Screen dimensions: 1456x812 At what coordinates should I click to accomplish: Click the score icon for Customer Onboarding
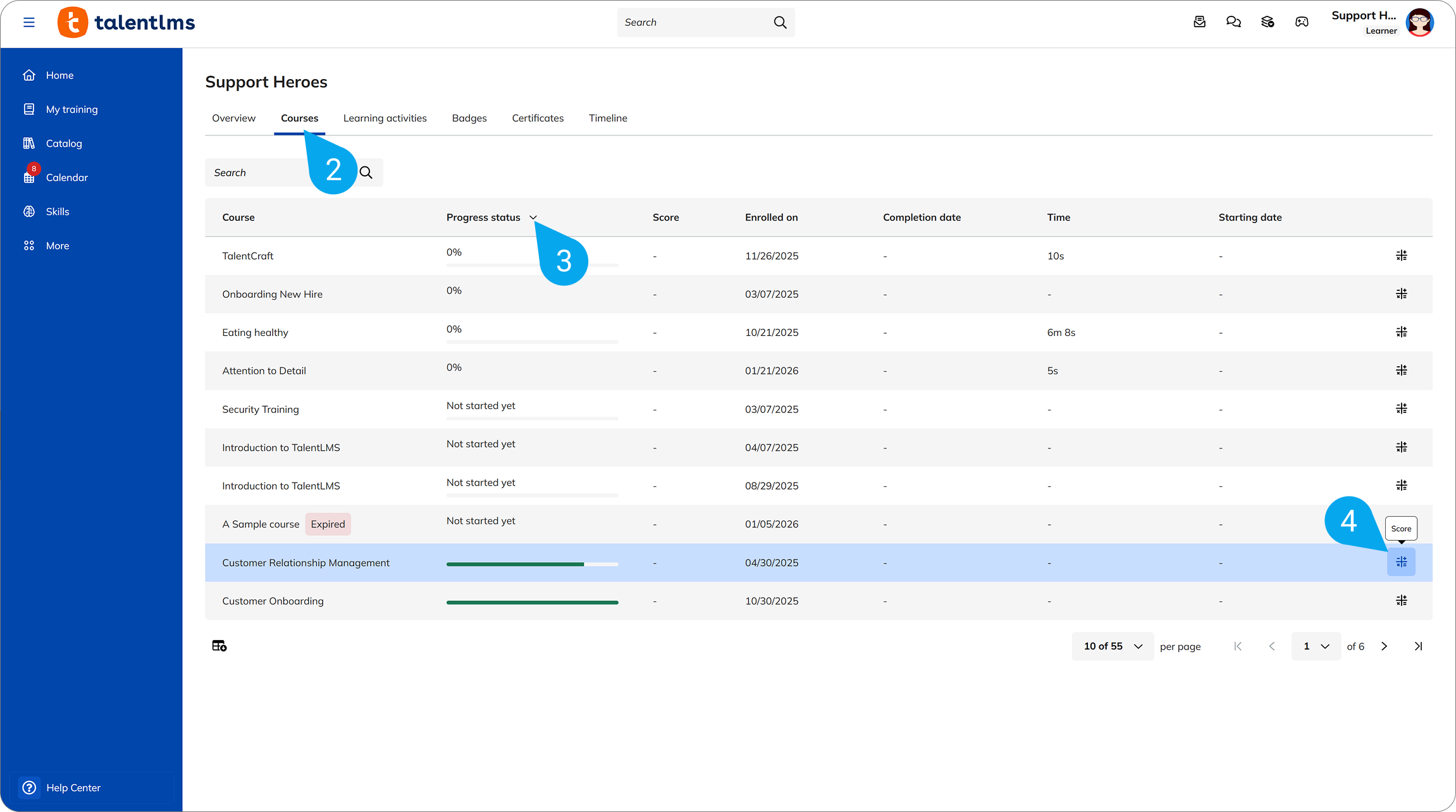tap(1401, 601)
